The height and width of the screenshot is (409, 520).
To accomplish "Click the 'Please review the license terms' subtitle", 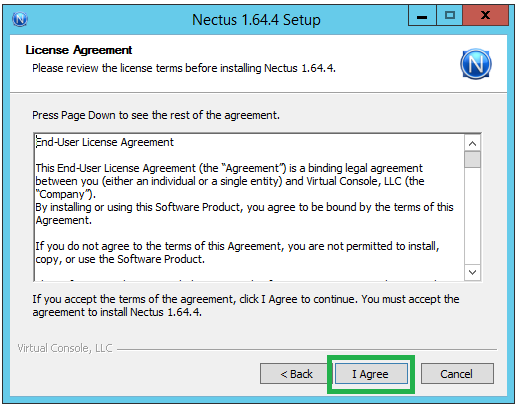I will pos(184,68).
